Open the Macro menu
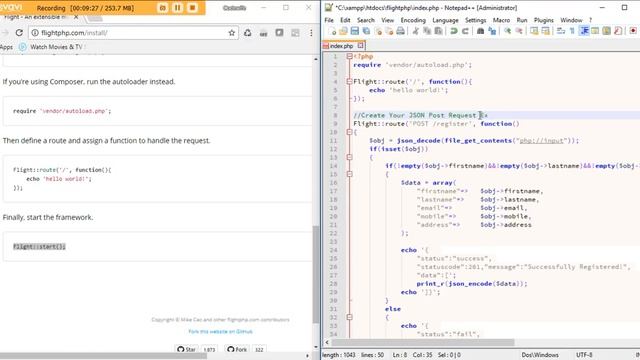Image resolution: width=640 pixels, height=360 pixels. [x=501, y=20]
